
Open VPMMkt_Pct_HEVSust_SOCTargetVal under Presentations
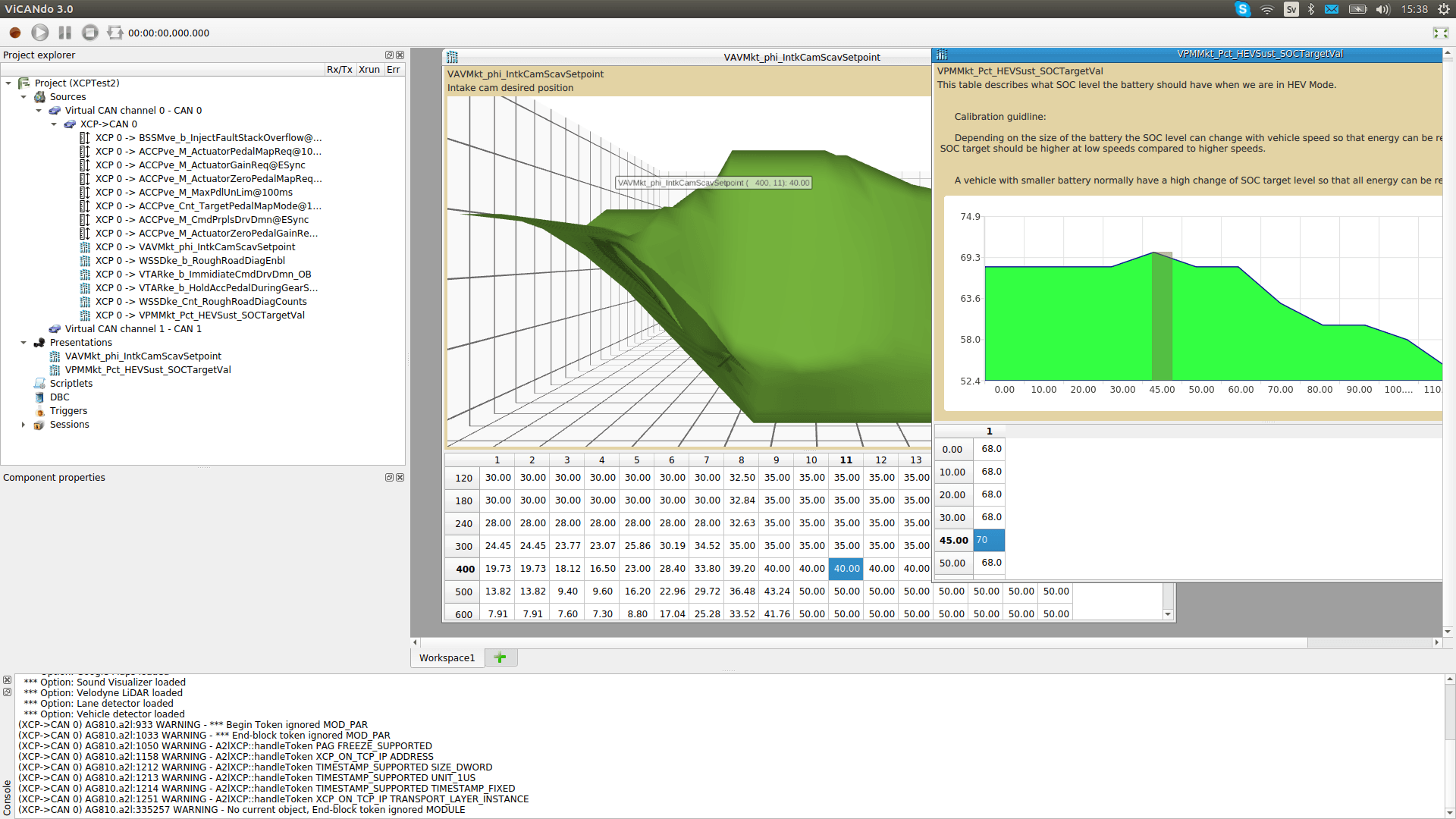(148, 370)
